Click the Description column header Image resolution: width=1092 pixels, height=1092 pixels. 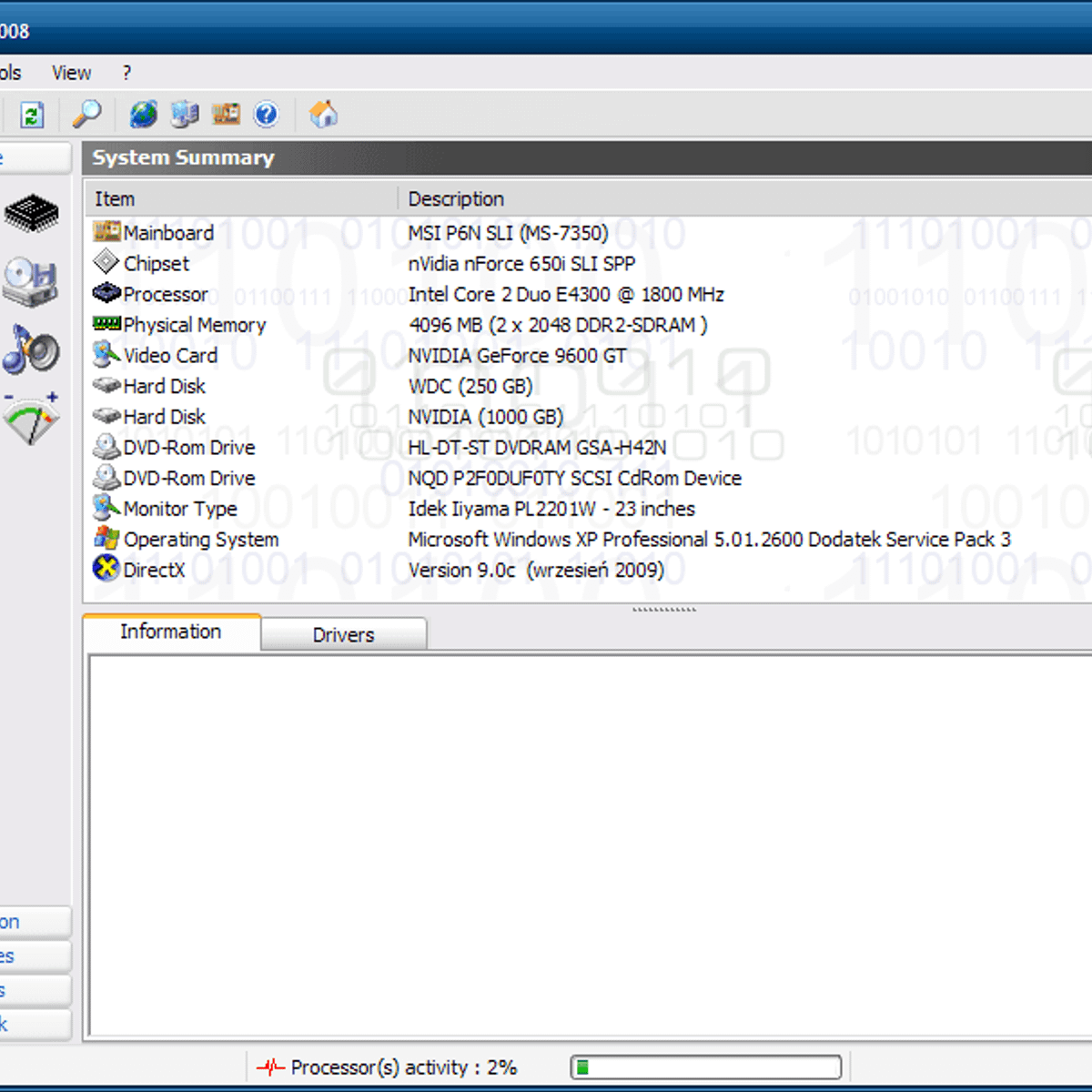(x=455, y=198)
